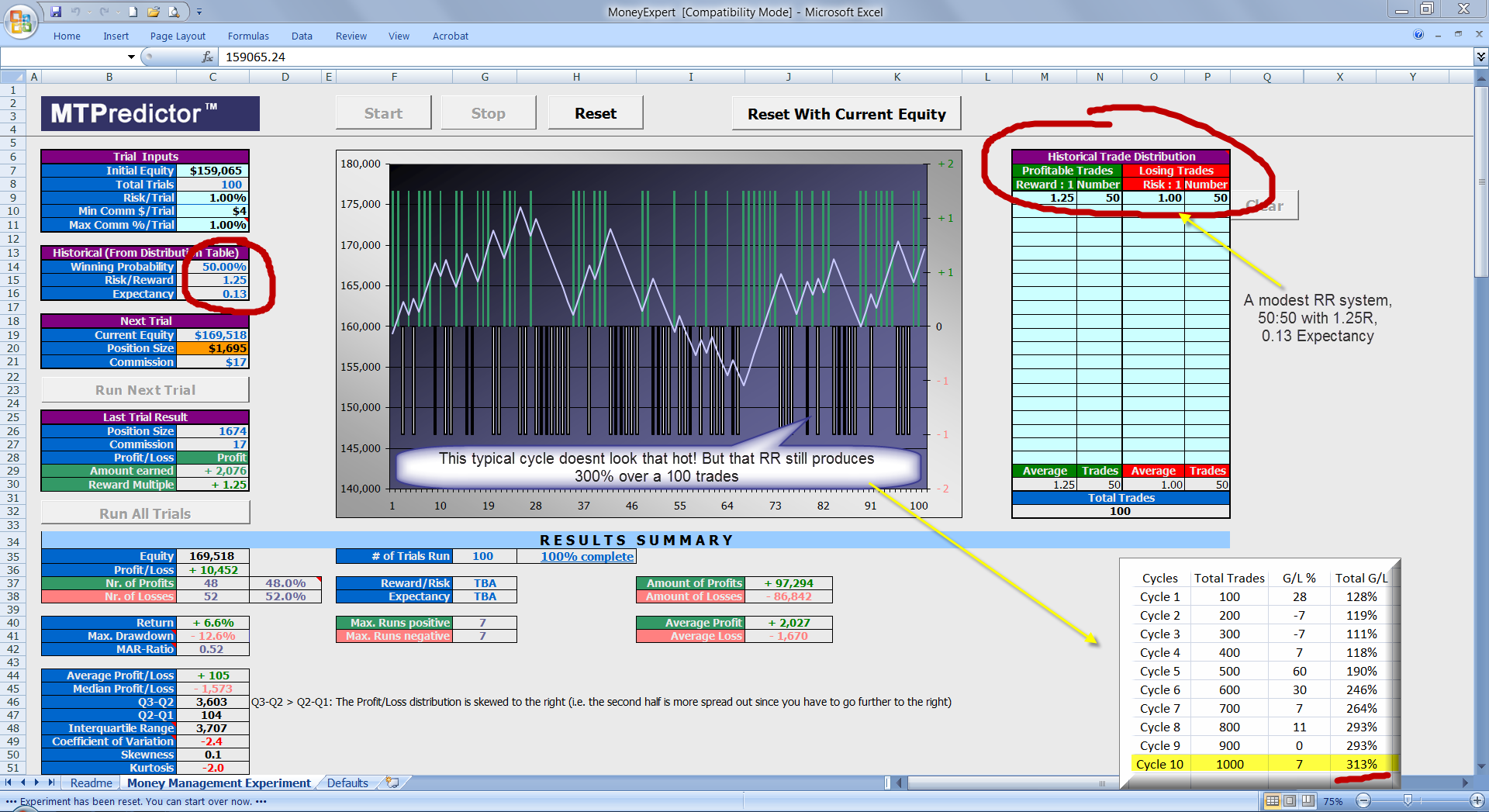Viewport: 1489px width, 812px height.
Task: Switch to the Defaults sheet tab
Action: coord(347,783)
